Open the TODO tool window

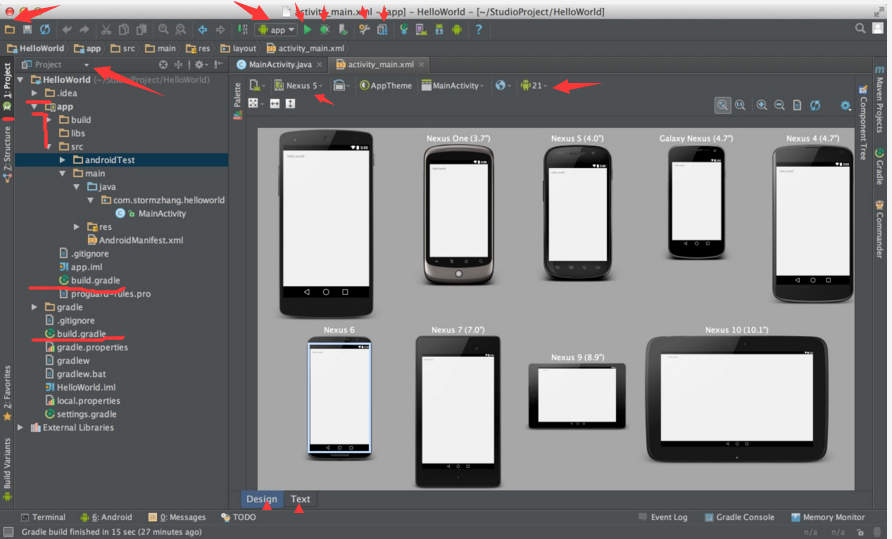[x=238, y=517]
